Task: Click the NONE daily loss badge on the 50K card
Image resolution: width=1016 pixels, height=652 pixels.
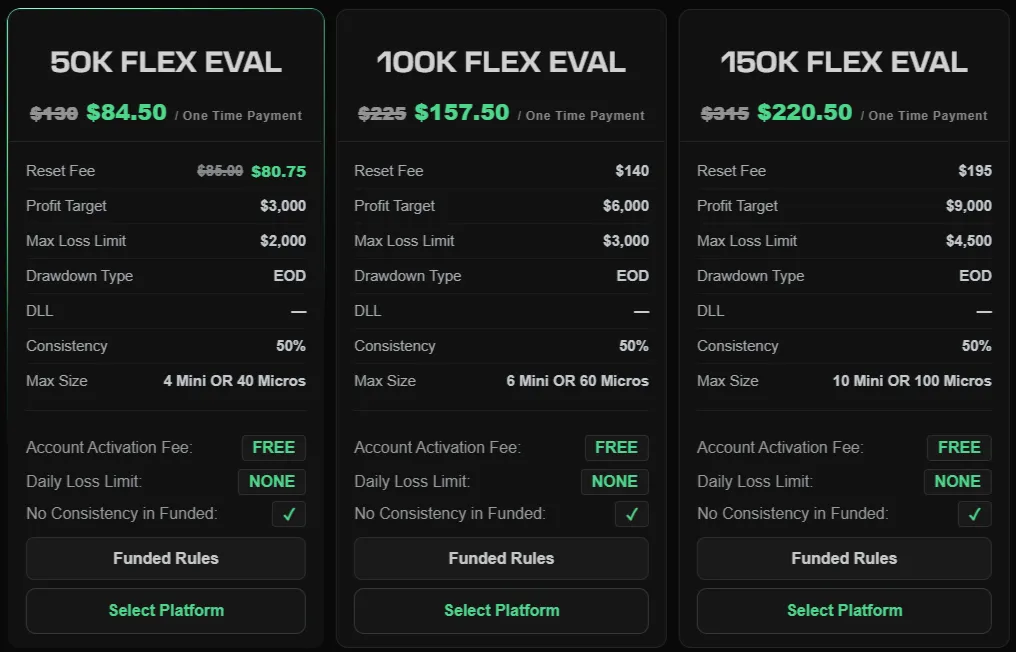Action: coord(272,482)
